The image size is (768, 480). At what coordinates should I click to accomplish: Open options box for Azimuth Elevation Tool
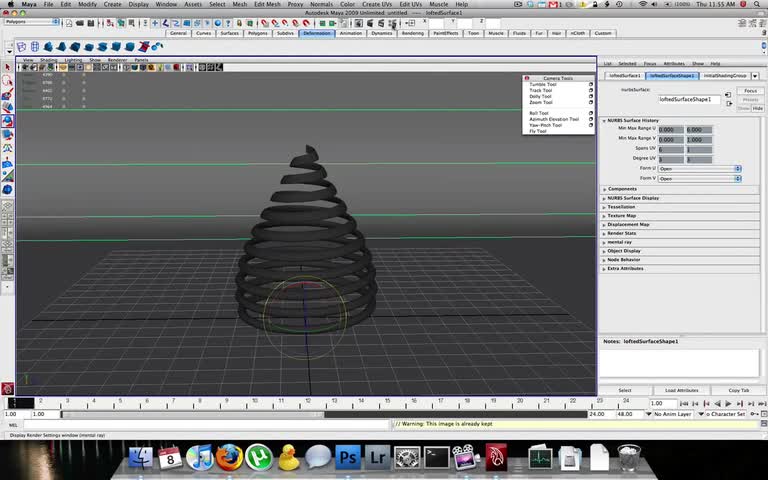[591, 119]
